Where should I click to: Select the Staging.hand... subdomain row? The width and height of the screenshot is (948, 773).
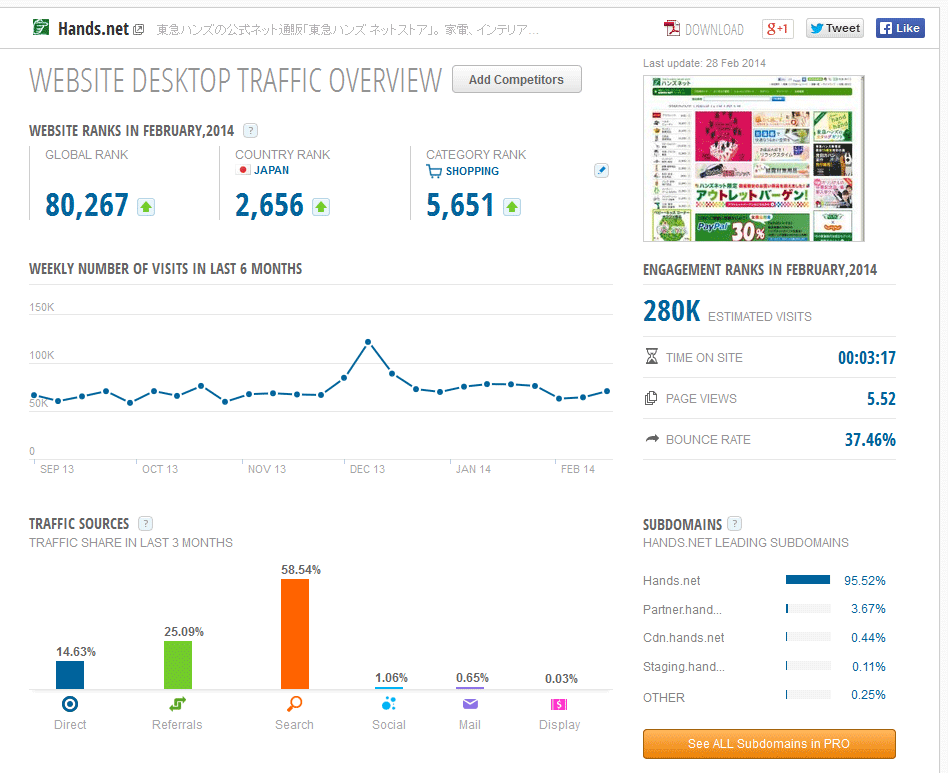point(764,667)
